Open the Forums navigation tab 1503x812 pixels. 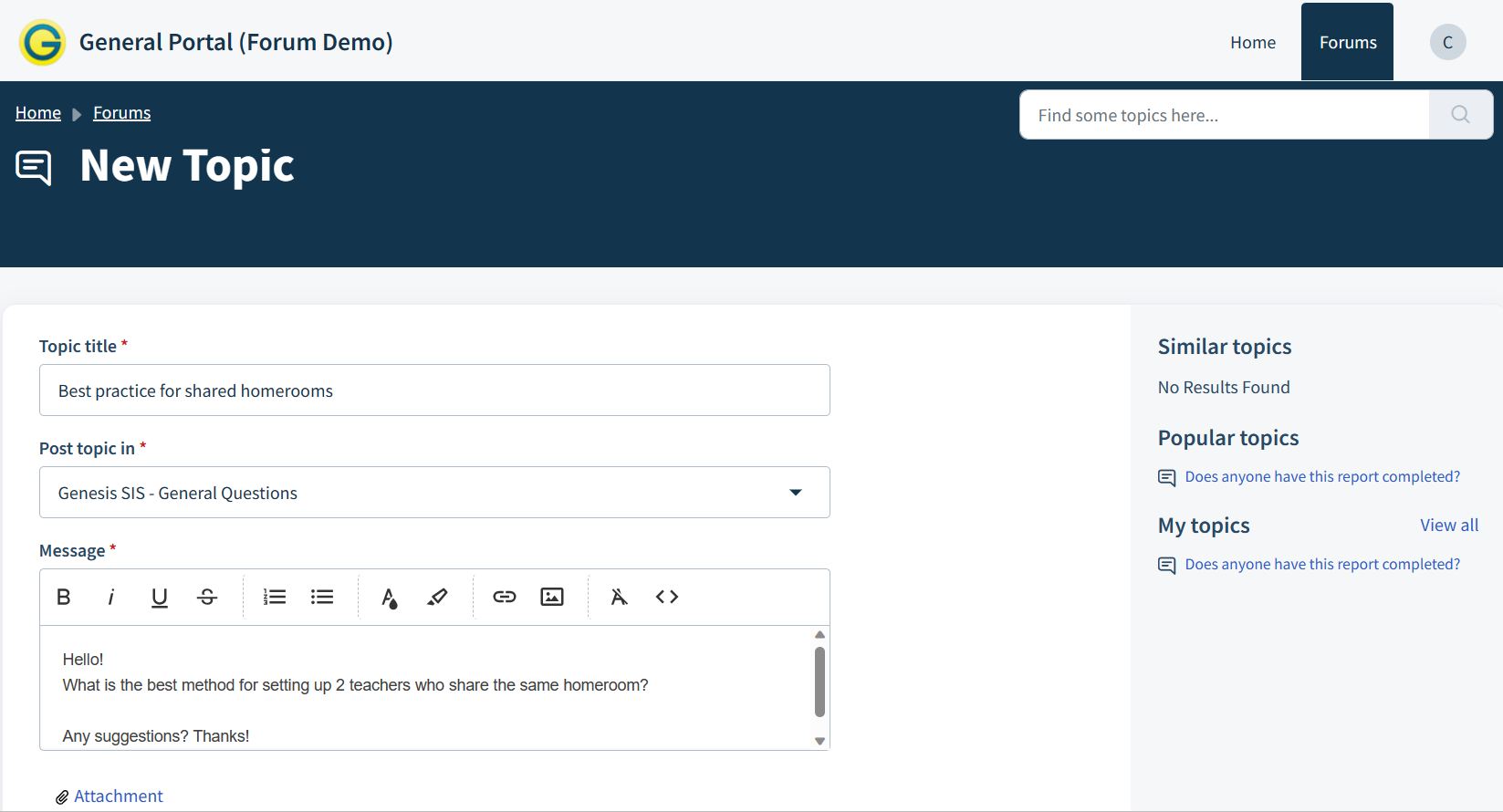pyautogui.click(x=1347, y=42)
